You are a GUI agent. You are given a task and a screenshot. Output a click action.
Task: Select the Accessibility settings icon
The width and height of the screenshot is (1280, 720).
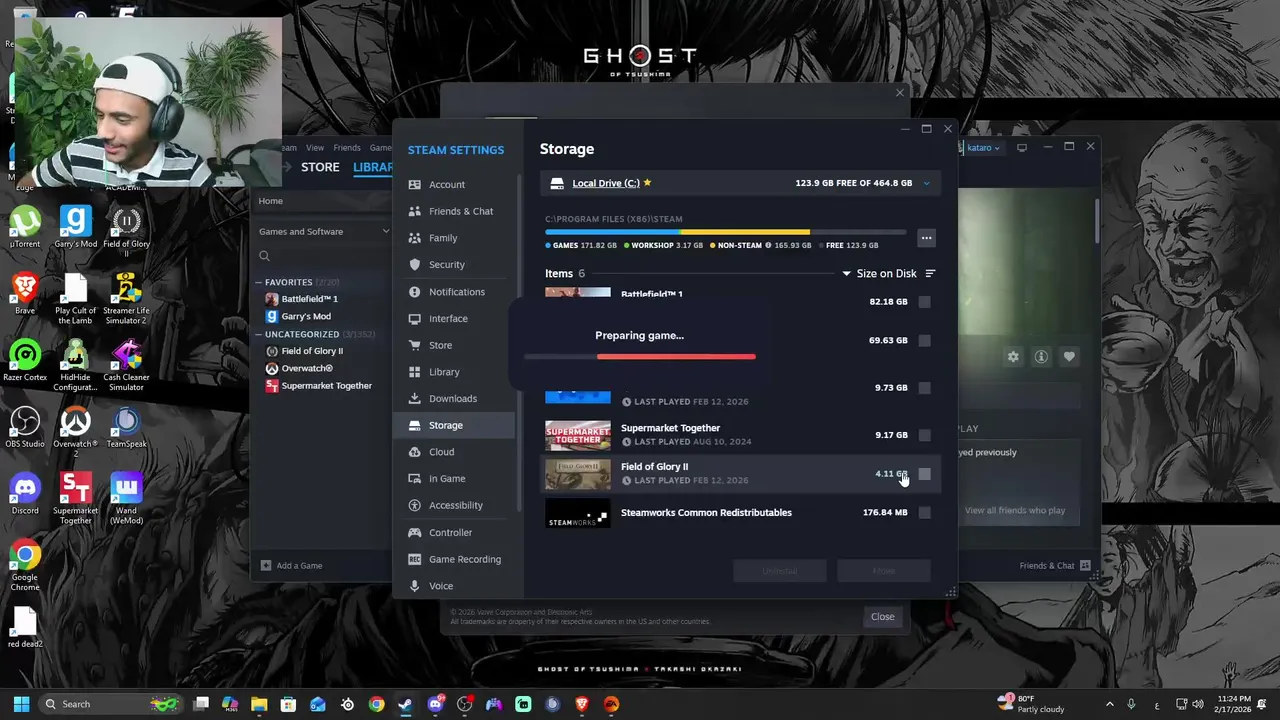(x=414, y=505)
